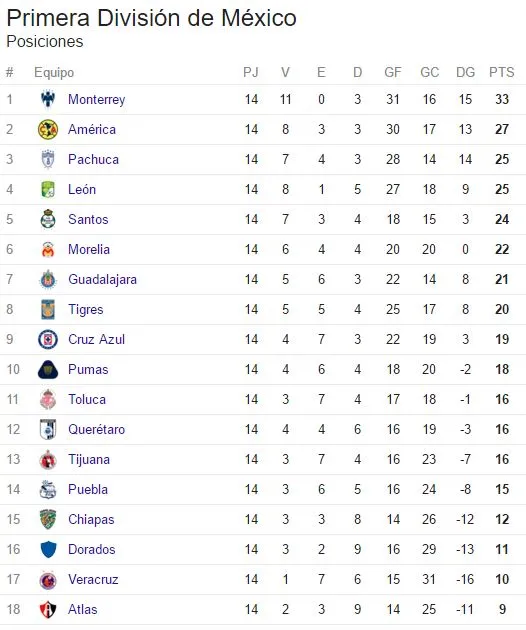526x630 pixels.
Task: Click the Veracruz team name
Action: coord(93,579)
